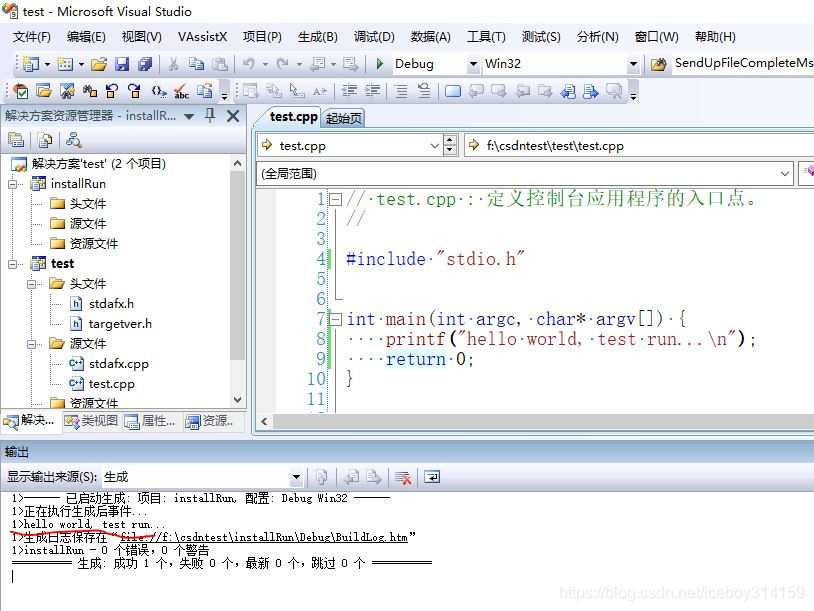This screenshot has width=814, height=611.
Task: Open the 生成(B) build menu
Action: 318,37
